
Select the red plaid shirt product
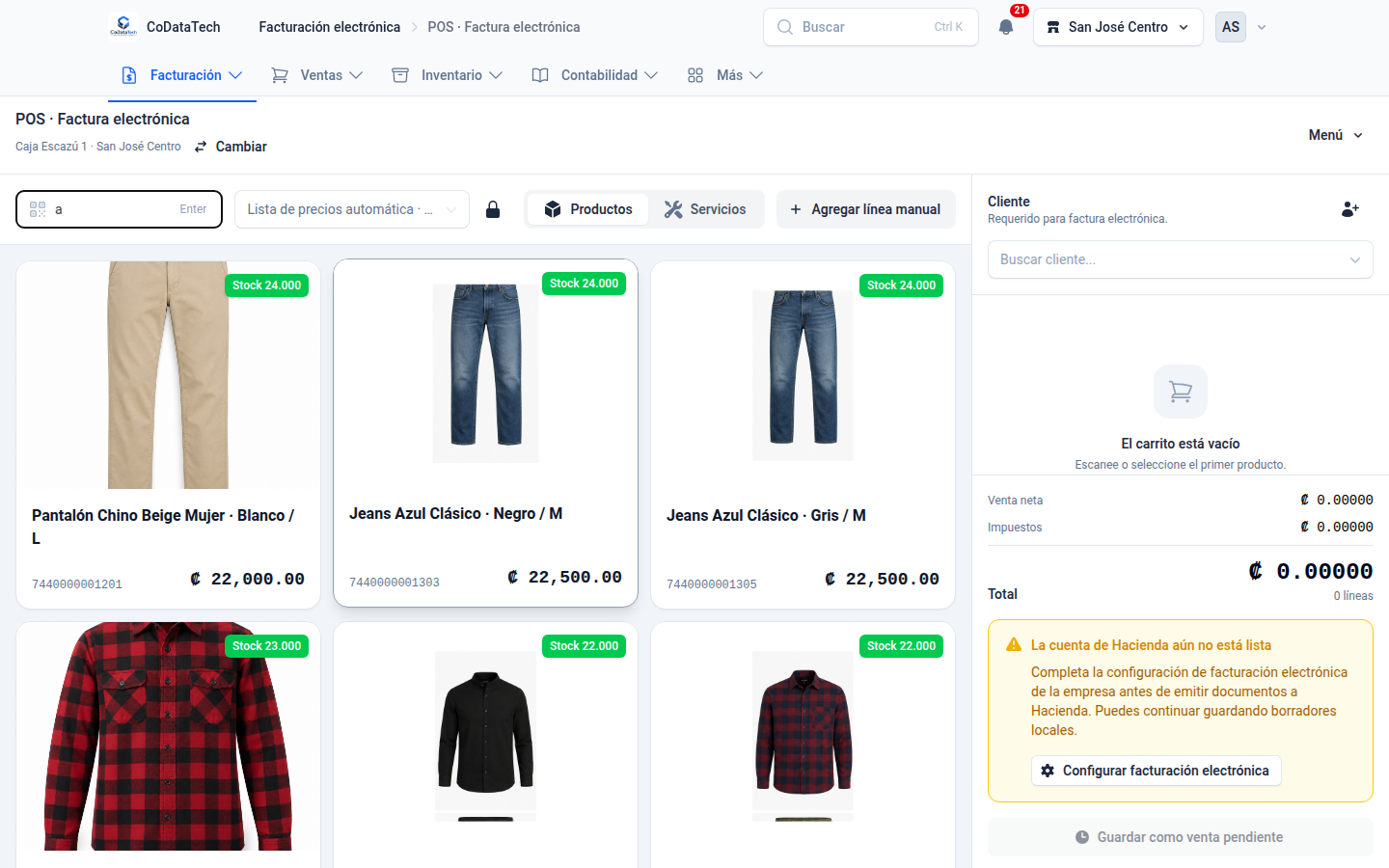pos(168,745)
